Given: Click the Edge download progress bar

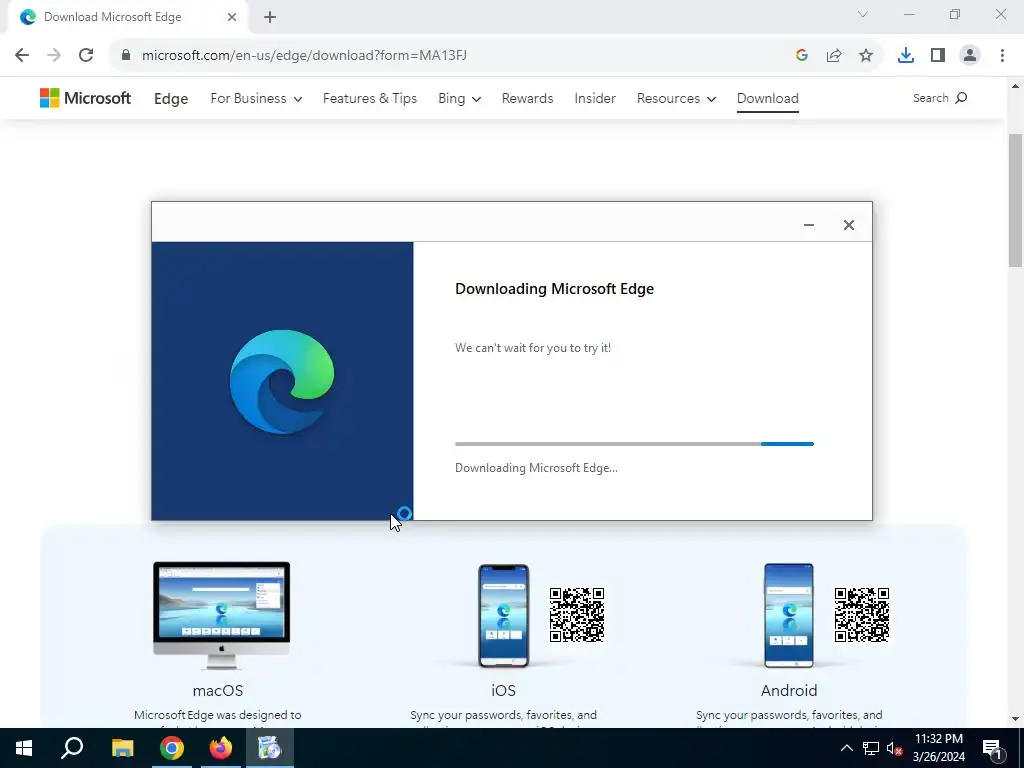Looking at the screenshot, I should 634,444.
